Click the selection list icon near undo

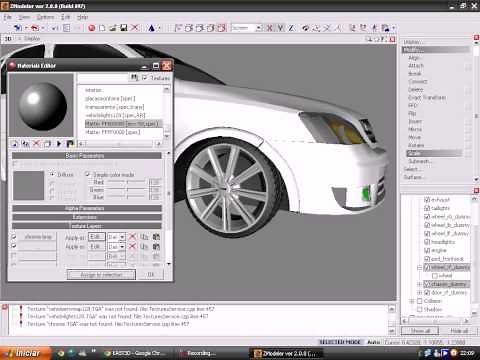67,28
